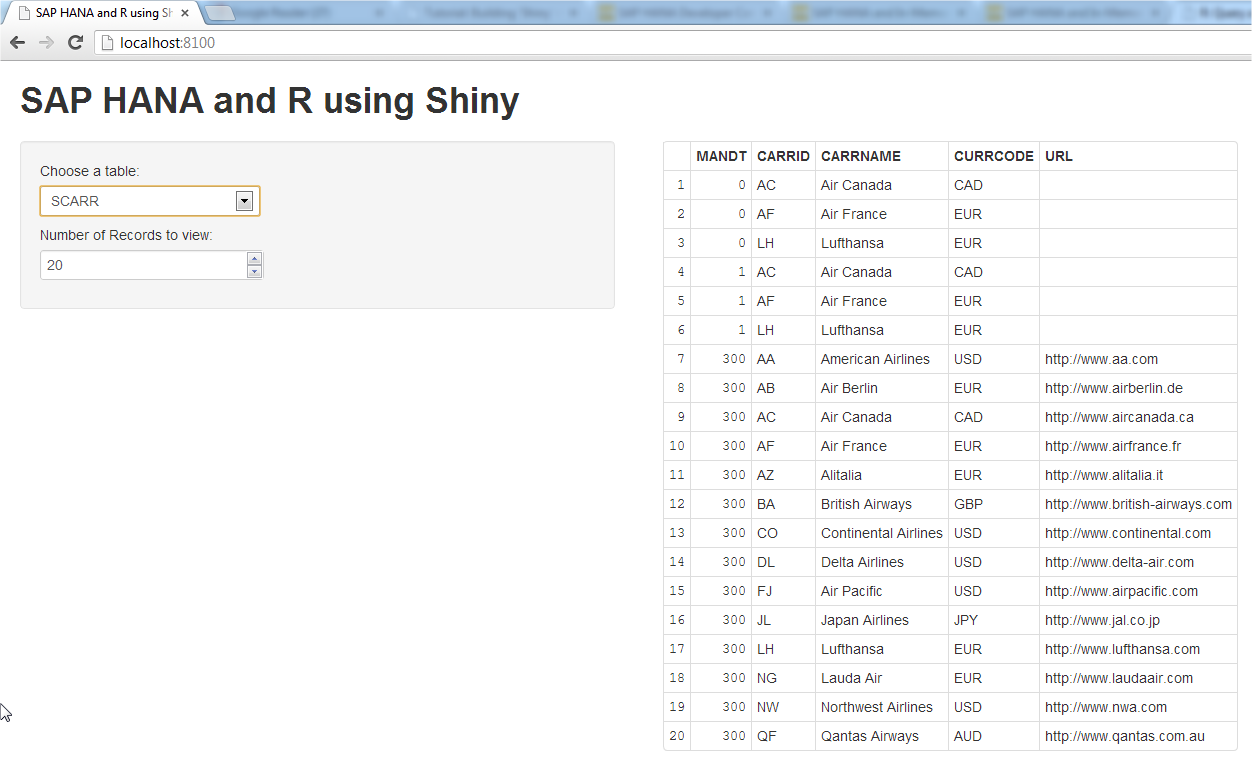Select the http://www.qantas.com.au URL cell
Image resolution: width=1252 pixels, height=766 pixels.
pos(1138,736)
